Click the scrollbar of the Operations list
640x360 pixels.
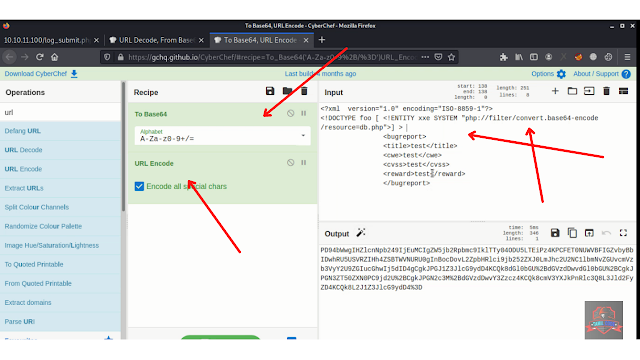(x=123, y=147)
